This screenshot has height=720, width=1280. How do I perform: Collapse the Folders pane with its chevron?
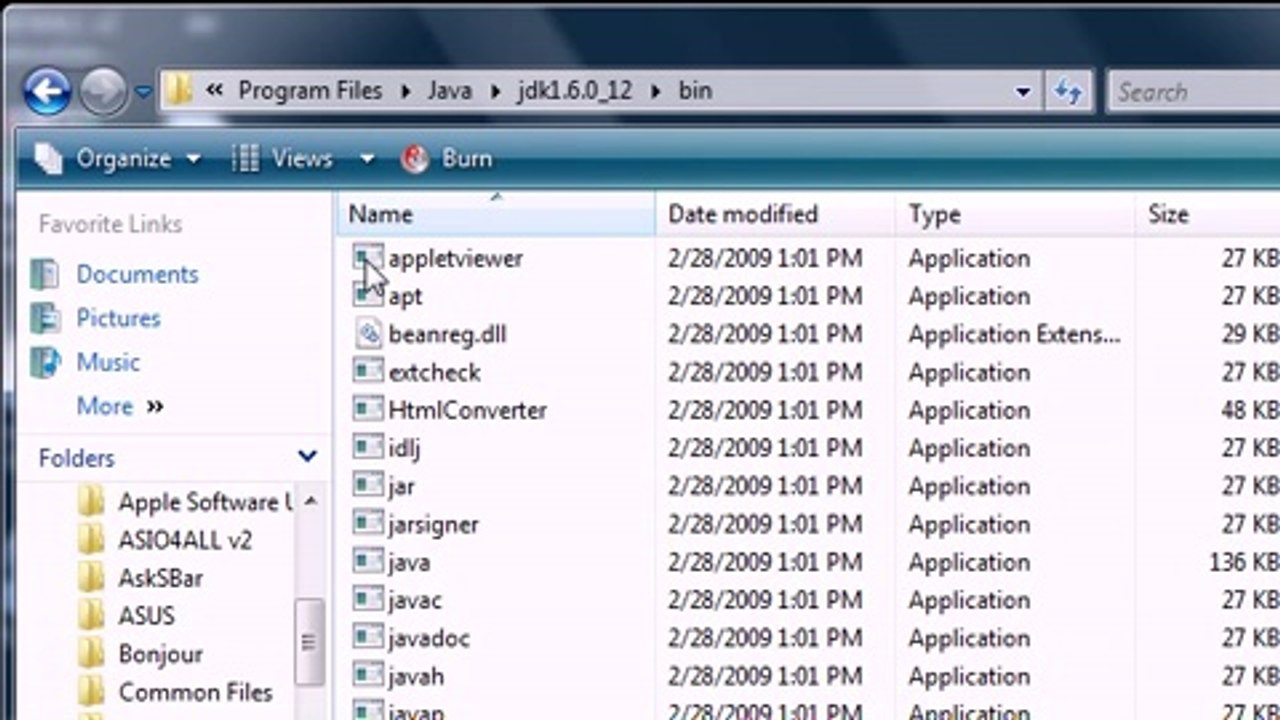tap(307, 457)
